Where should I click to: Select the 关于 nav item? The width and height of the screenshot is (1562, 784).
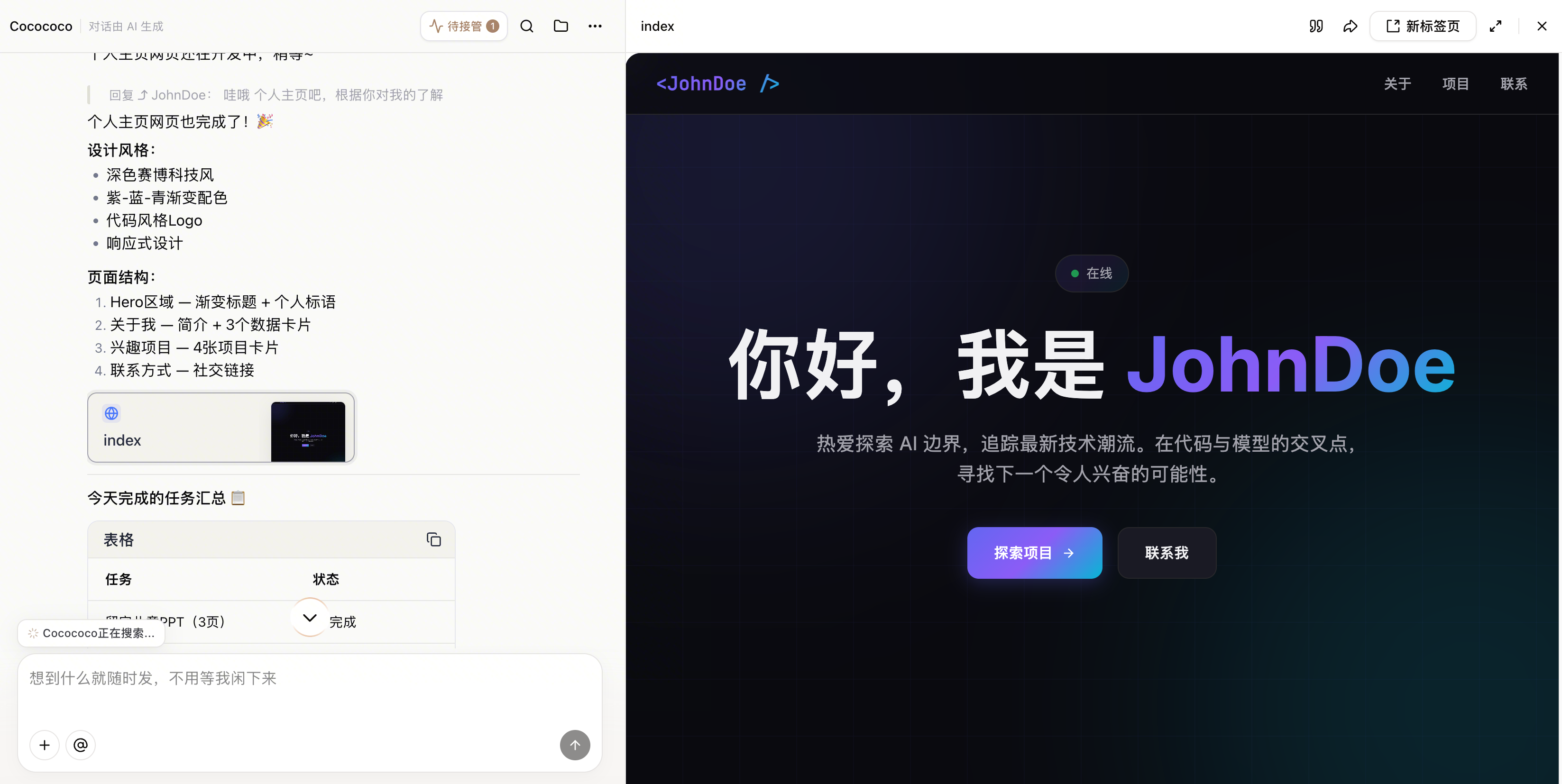point(1397,84)
